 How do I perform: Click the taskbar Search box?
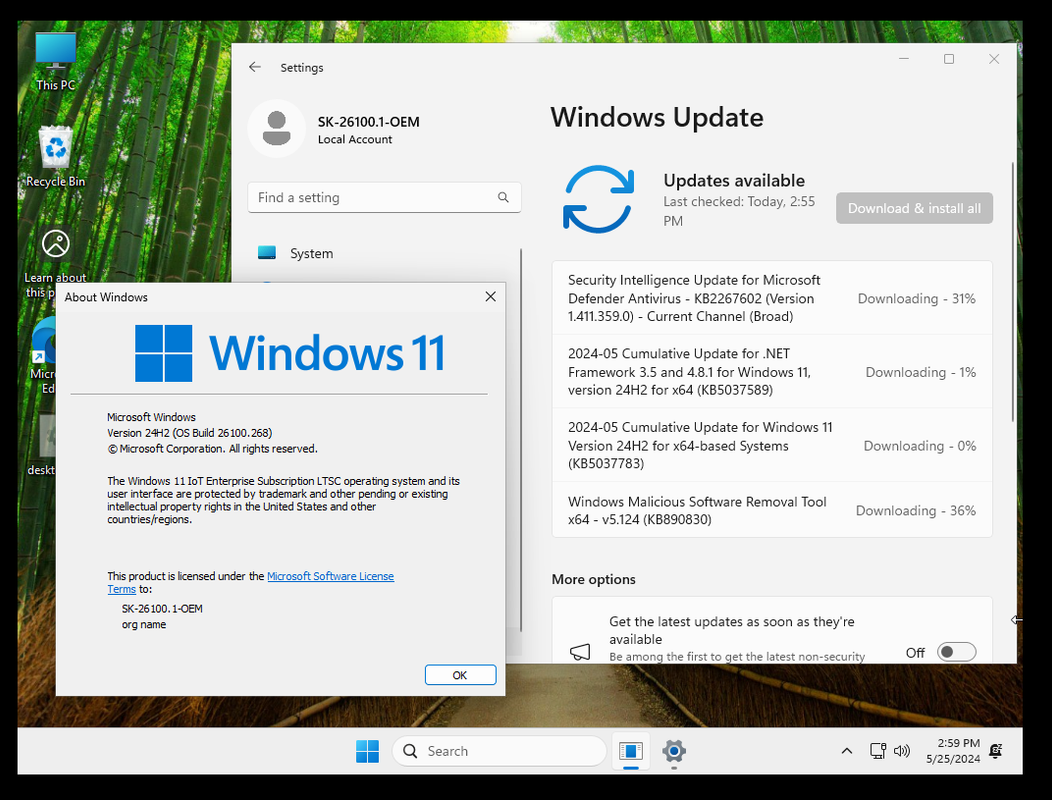click(x=499, y=751)
